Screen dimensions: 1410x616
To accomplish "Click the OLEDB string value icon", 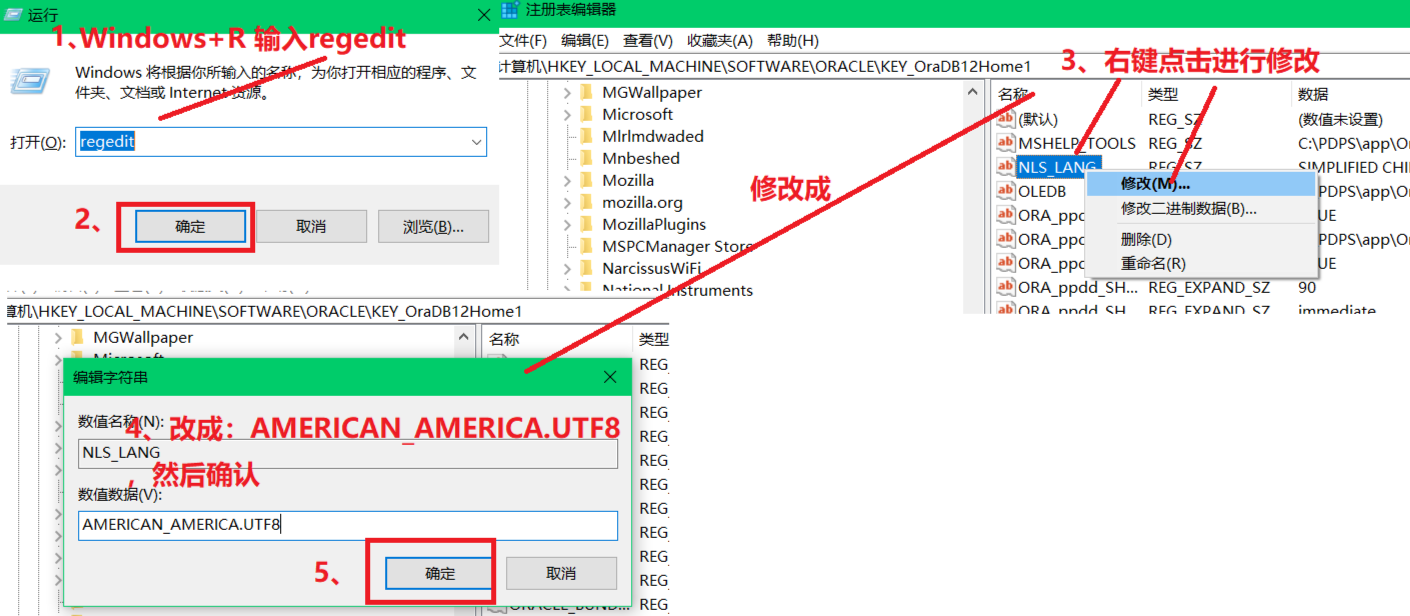I will click(1007, 190).
